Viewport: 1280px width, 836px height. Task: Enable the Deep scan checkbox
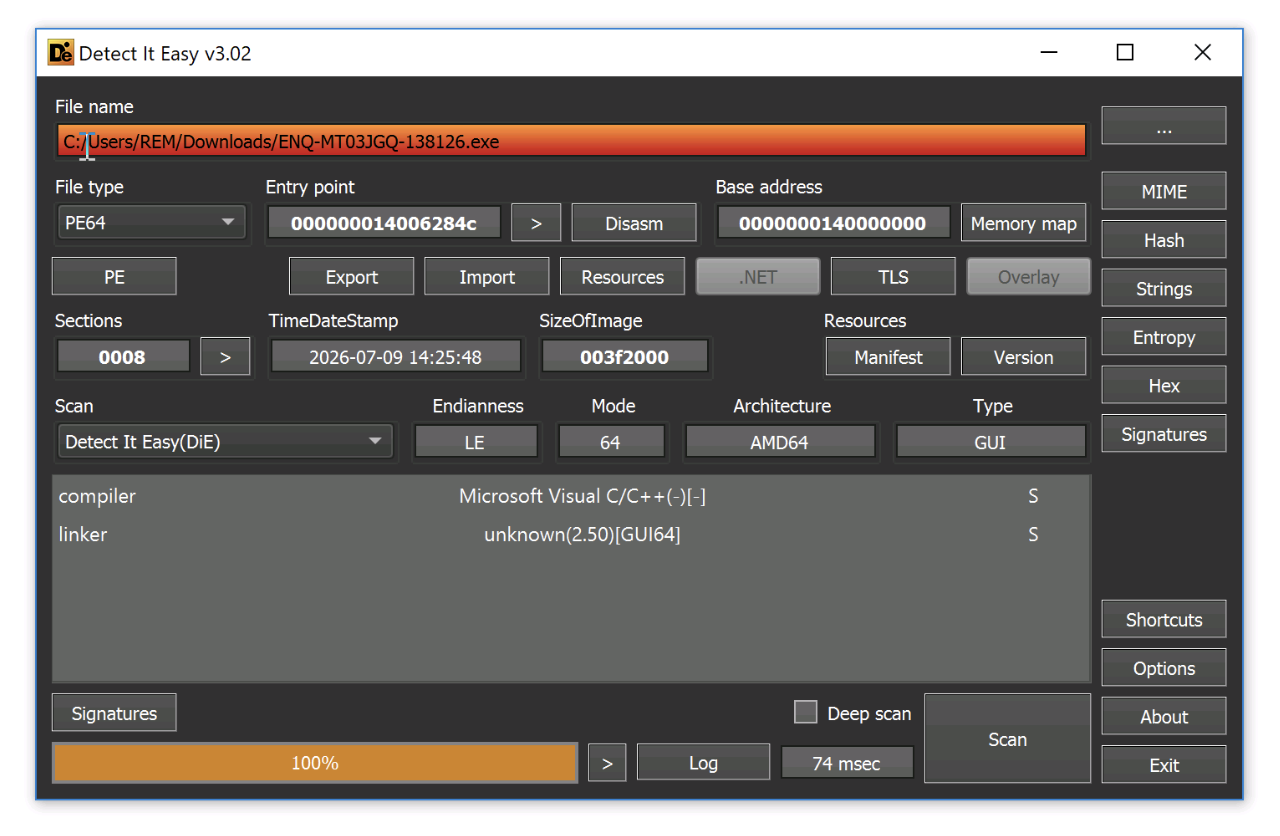tap(806, 712)
